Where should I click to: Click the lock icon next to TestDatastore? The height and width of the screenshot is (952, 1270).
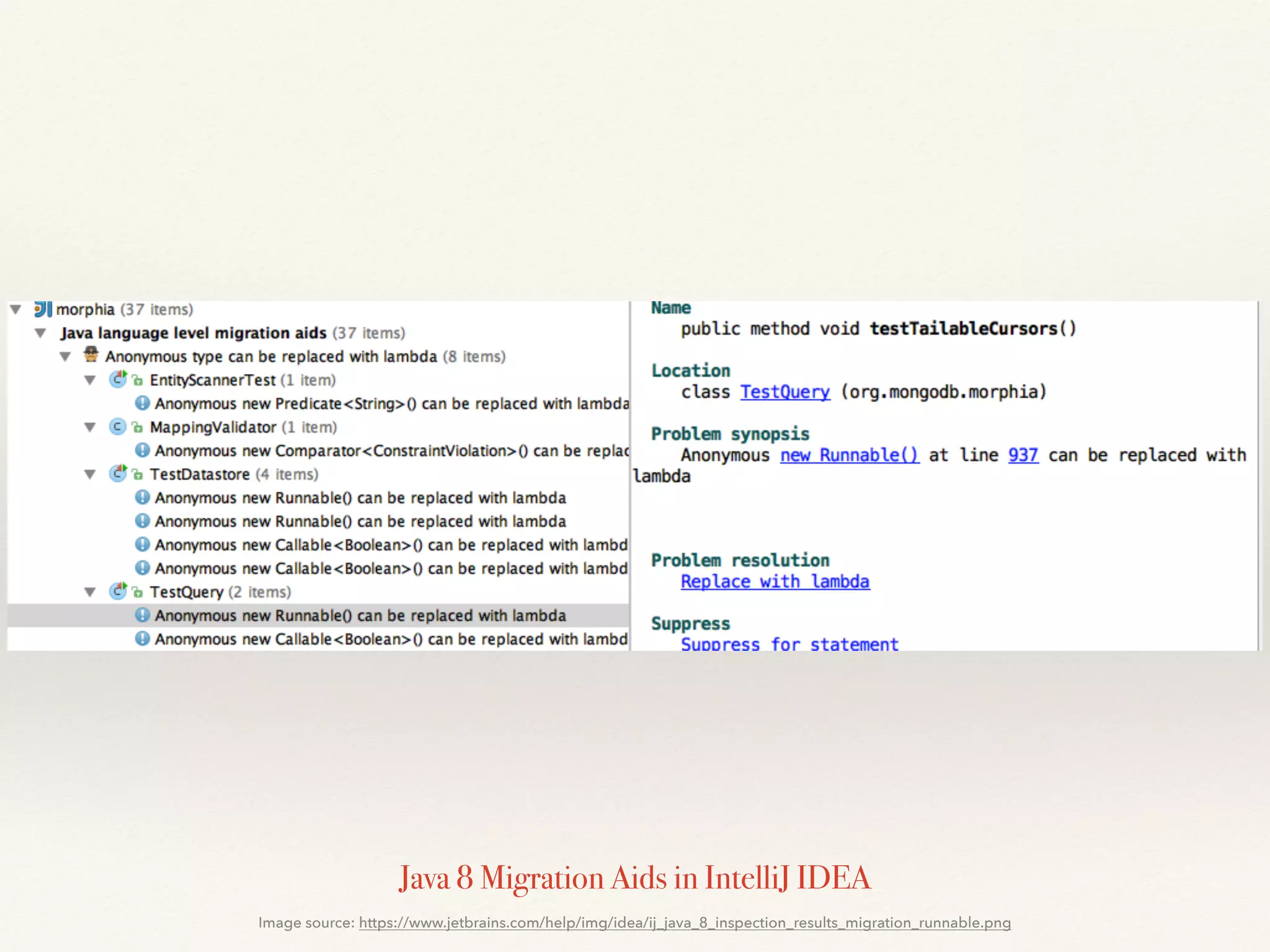point(138,474)
